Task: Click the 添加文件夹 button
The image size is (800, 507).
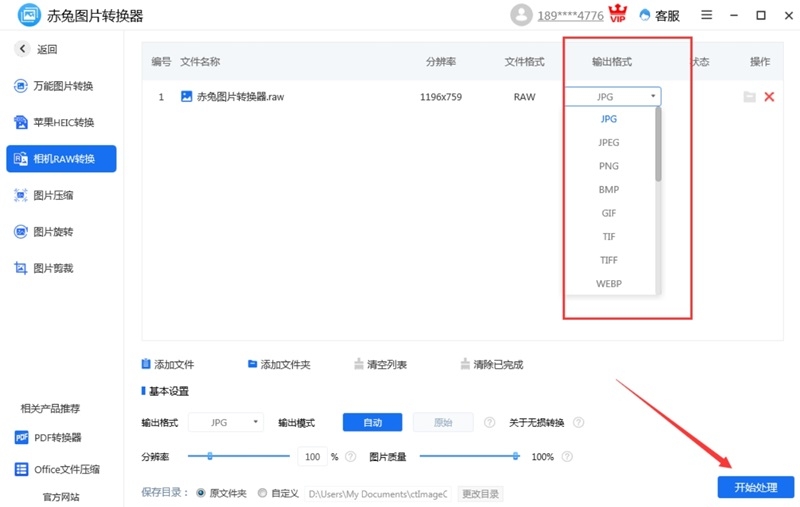Action: [279, 364]
